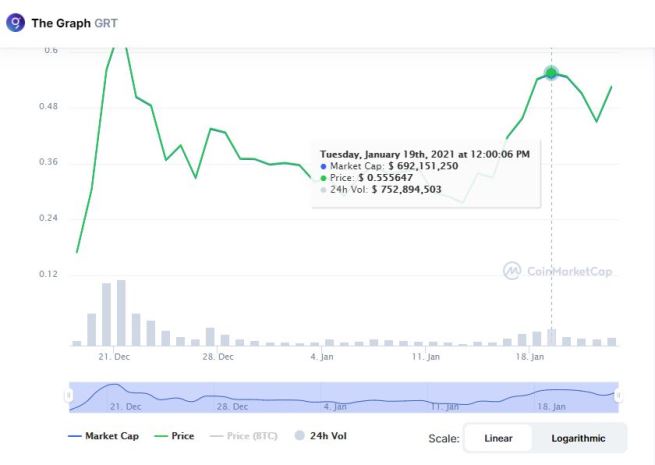Screen dimensions: 655x465
Task: Click the right handle of range navigator
Action: [x=618, y=396]
